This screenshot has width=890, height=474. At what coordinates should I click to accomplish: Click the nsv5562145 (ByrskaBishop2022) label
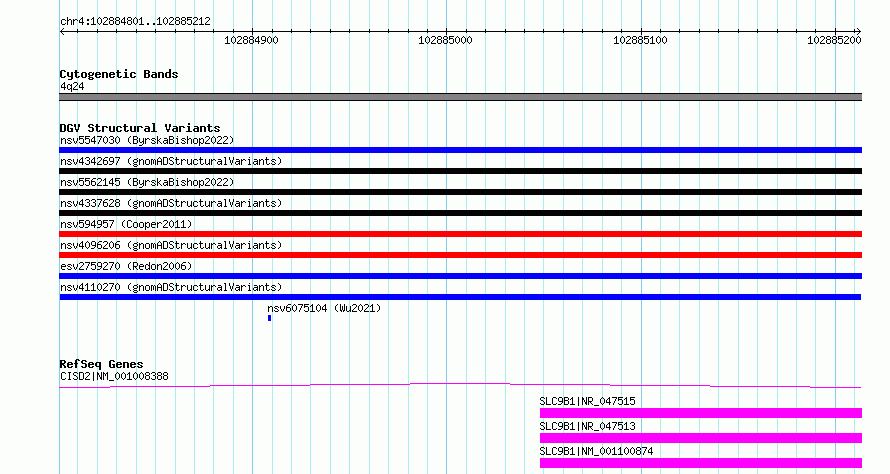(147, 182)
